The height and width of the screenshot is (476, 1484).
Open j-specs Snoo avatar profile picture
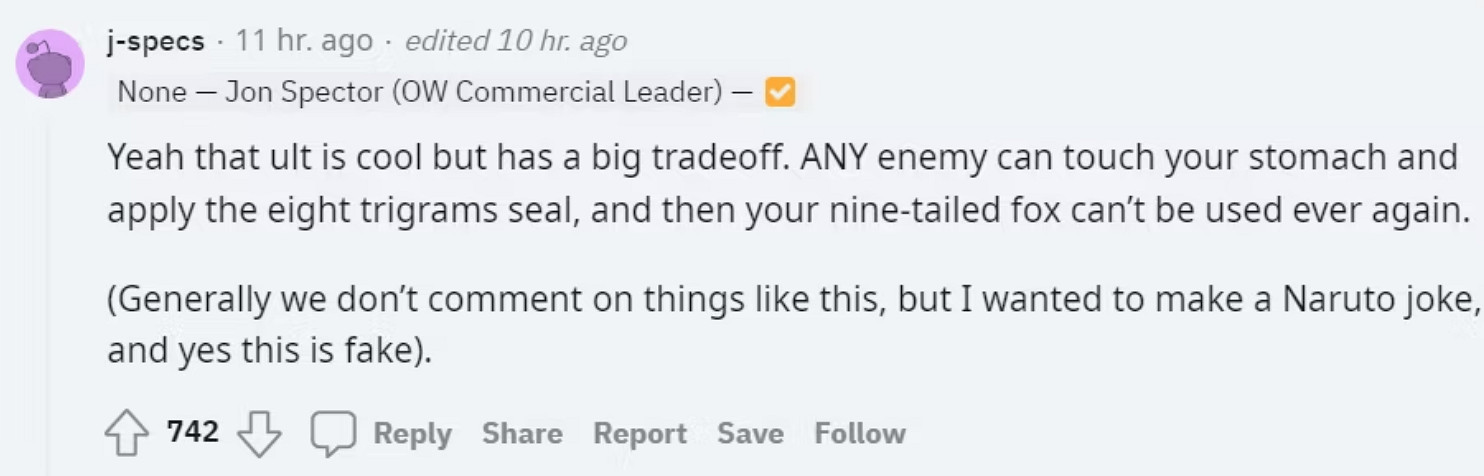tap(50, 63)
